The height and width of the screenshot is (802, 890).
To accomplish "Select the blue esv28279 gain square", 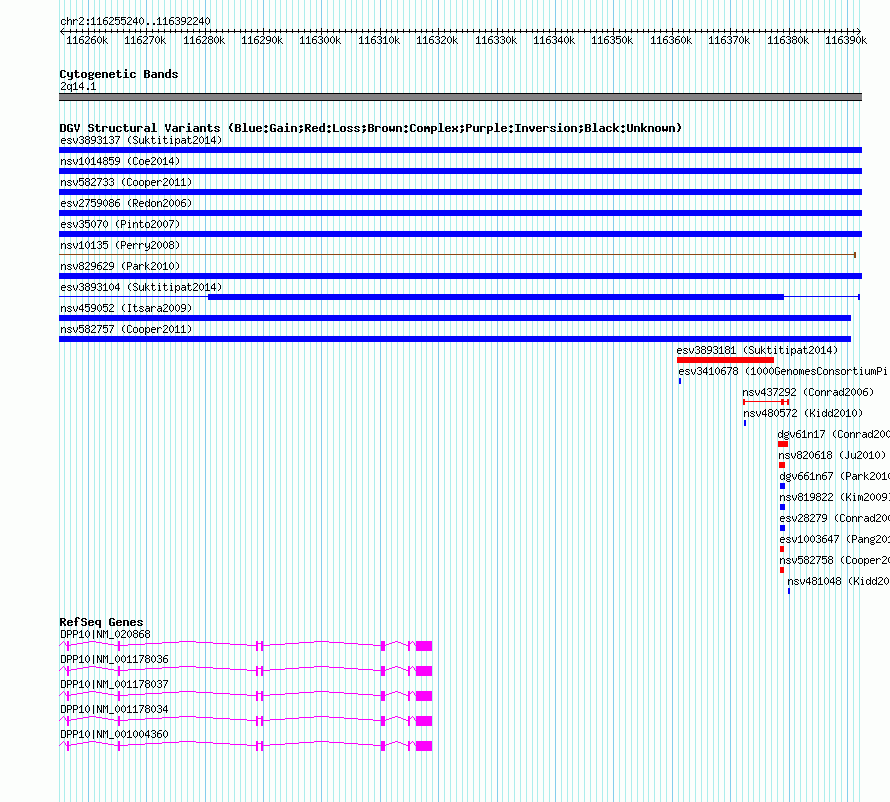I will (x=782, y=528).
